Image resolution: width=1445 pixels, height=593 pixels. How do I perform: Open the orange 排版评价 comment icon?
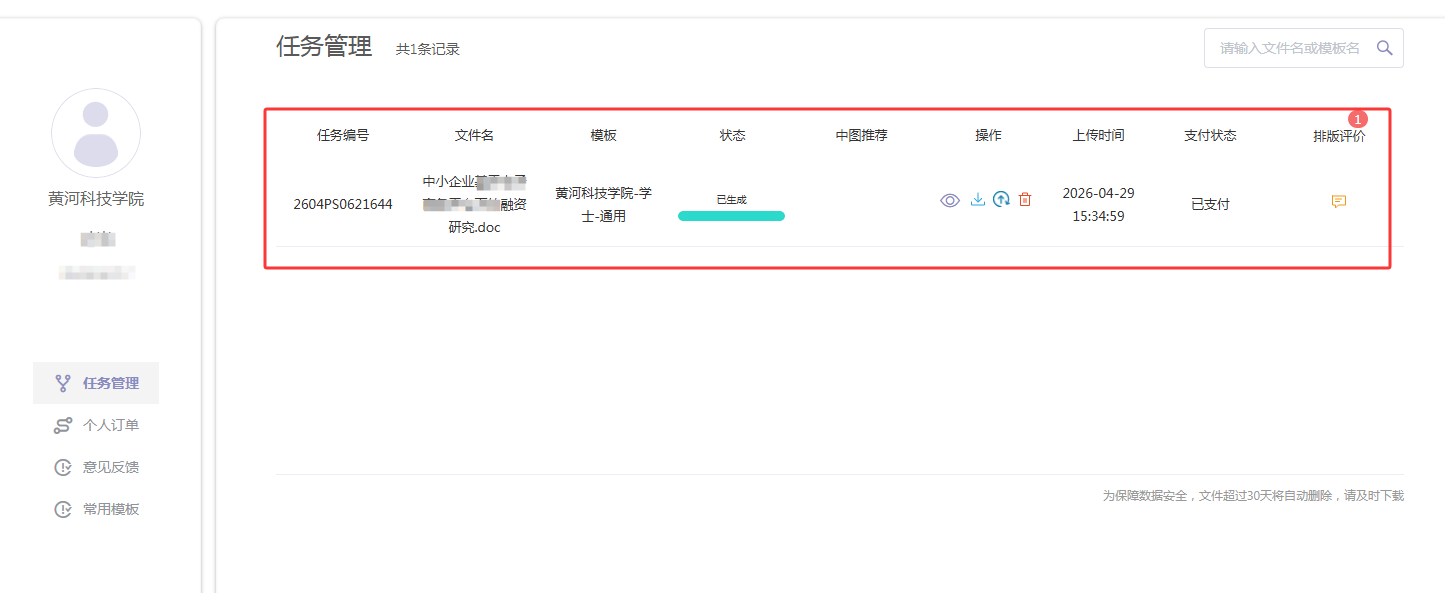point(1339,201)
